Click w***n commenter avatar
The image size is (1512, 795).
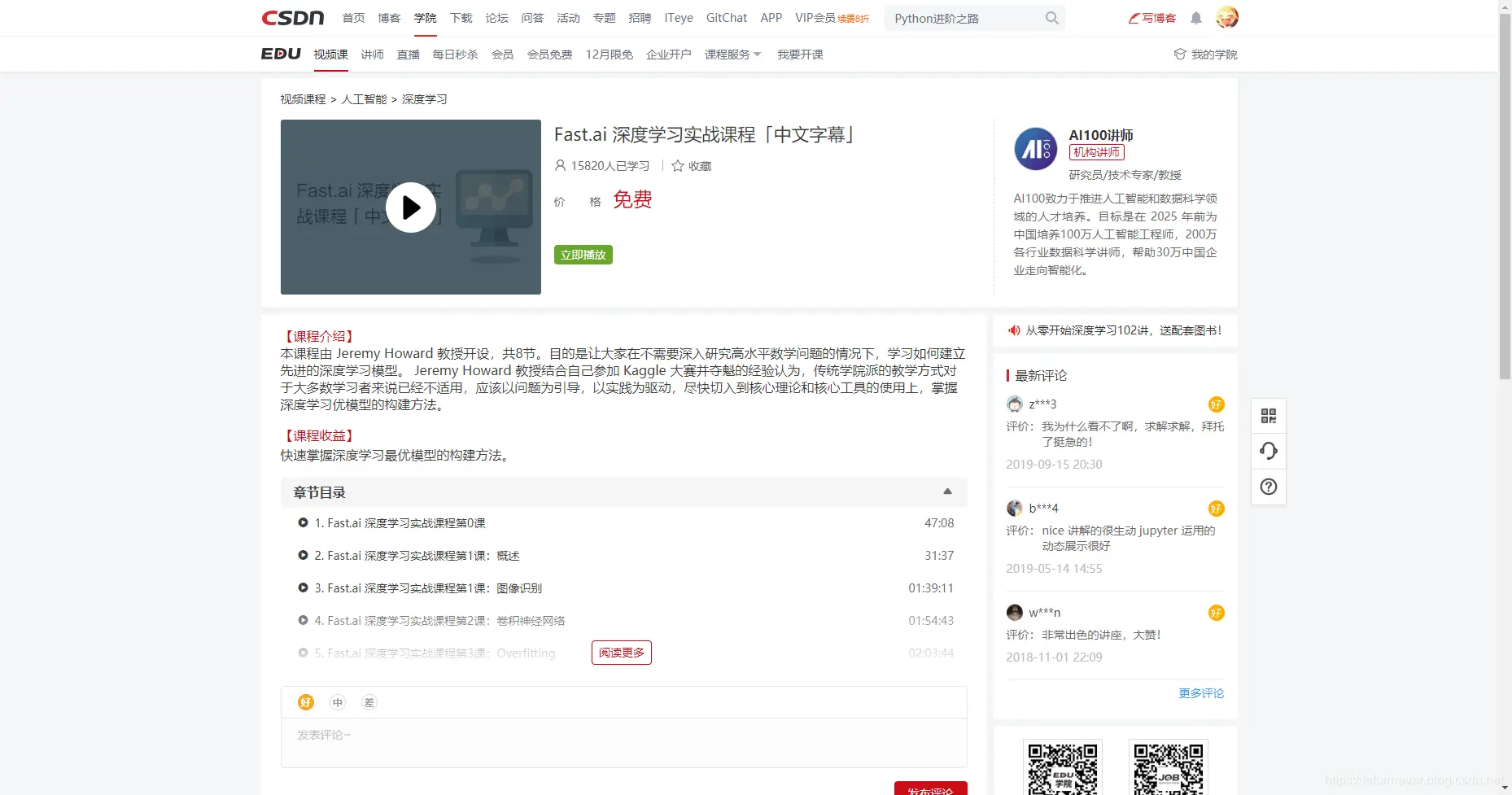coord(1014,613)
